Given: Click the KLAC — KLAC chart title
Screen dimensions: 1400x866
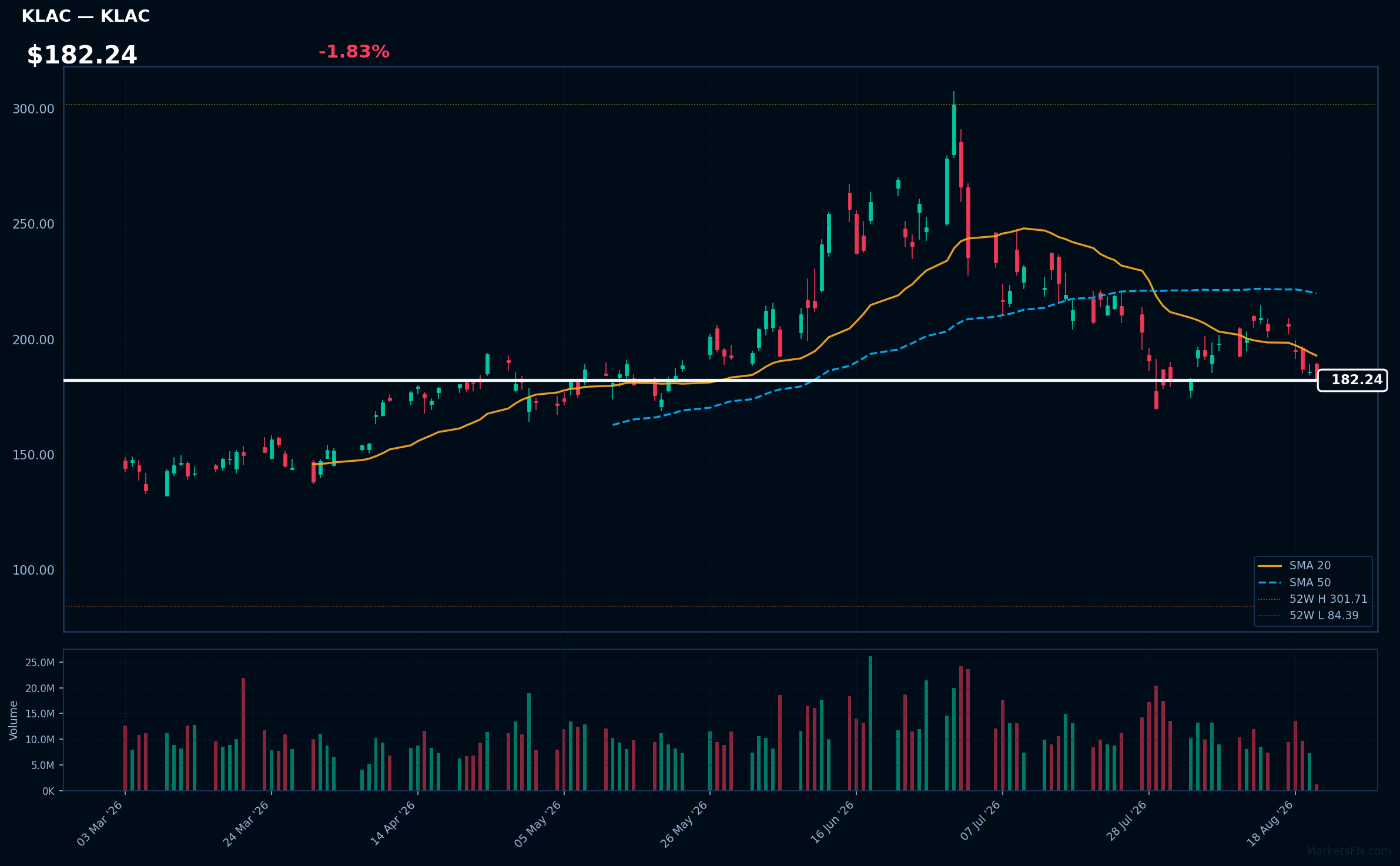Looking at the screenshot, I should pos(86,16).
